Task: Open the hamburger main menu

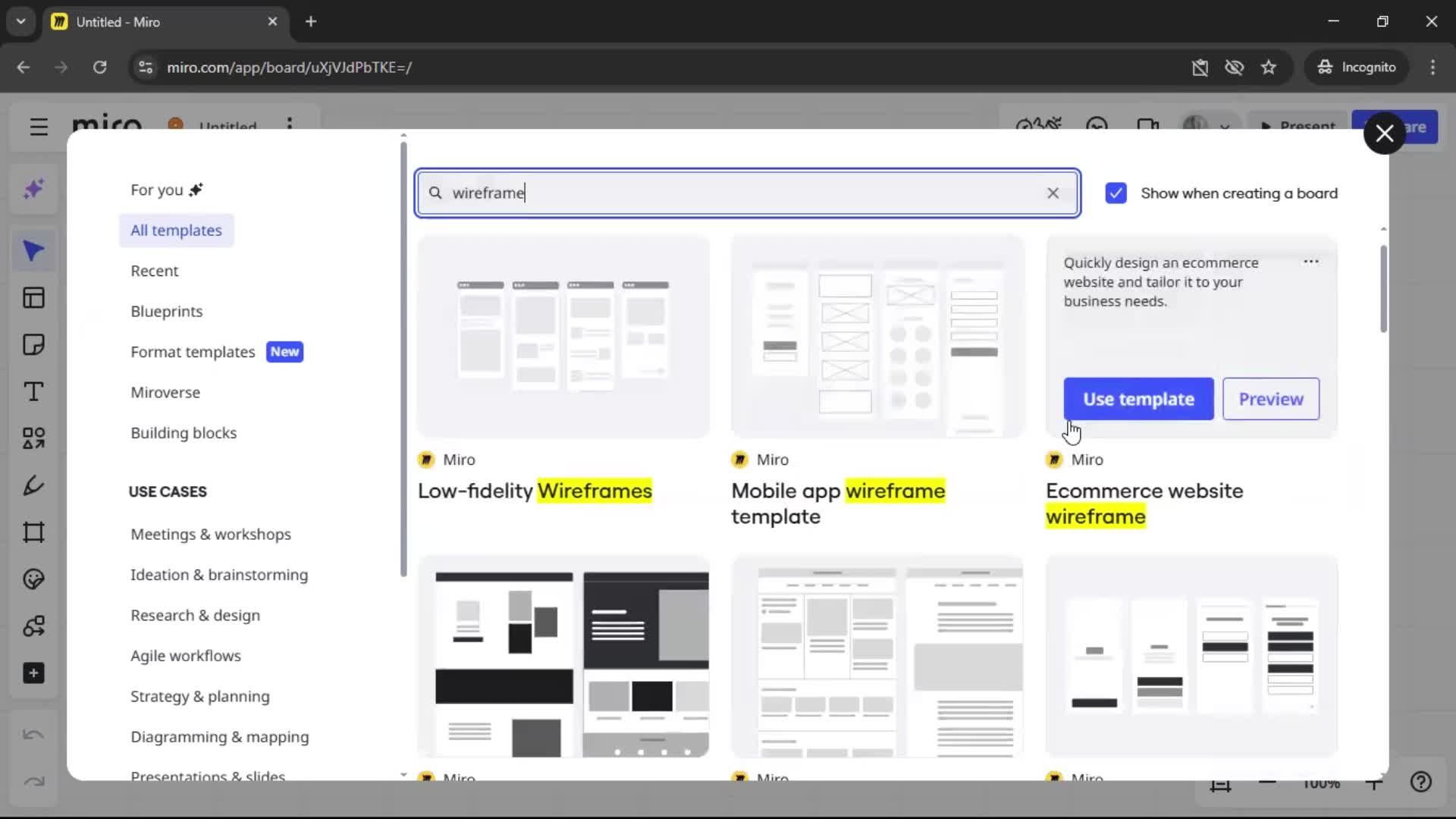Action: point(39,127)
